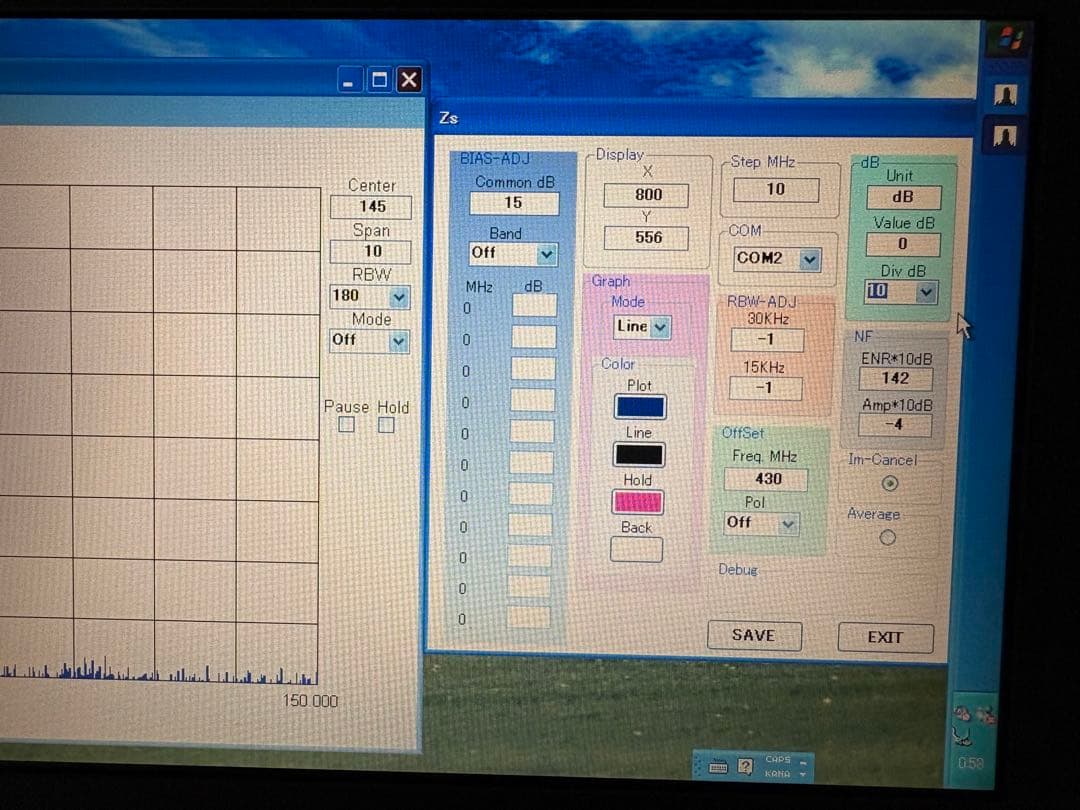Expand the Band dropdown in BIAS-ADJ
The width and height of the screenshot is (1080, 810).
pyautogui.click(x=547, y=253)
